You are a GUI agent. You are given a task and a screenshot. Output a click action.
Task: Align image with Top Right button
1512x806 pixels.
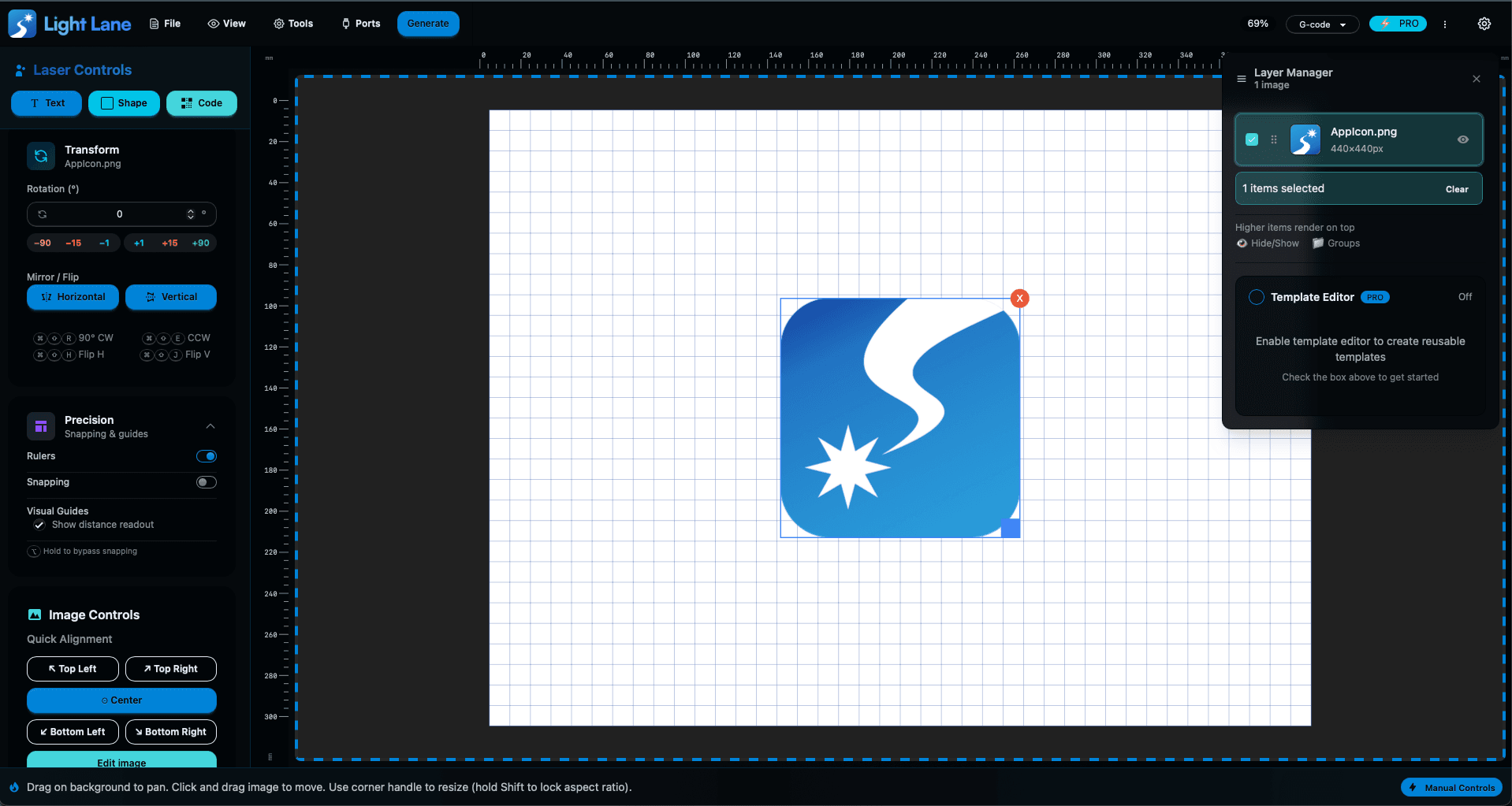point(170,669)
